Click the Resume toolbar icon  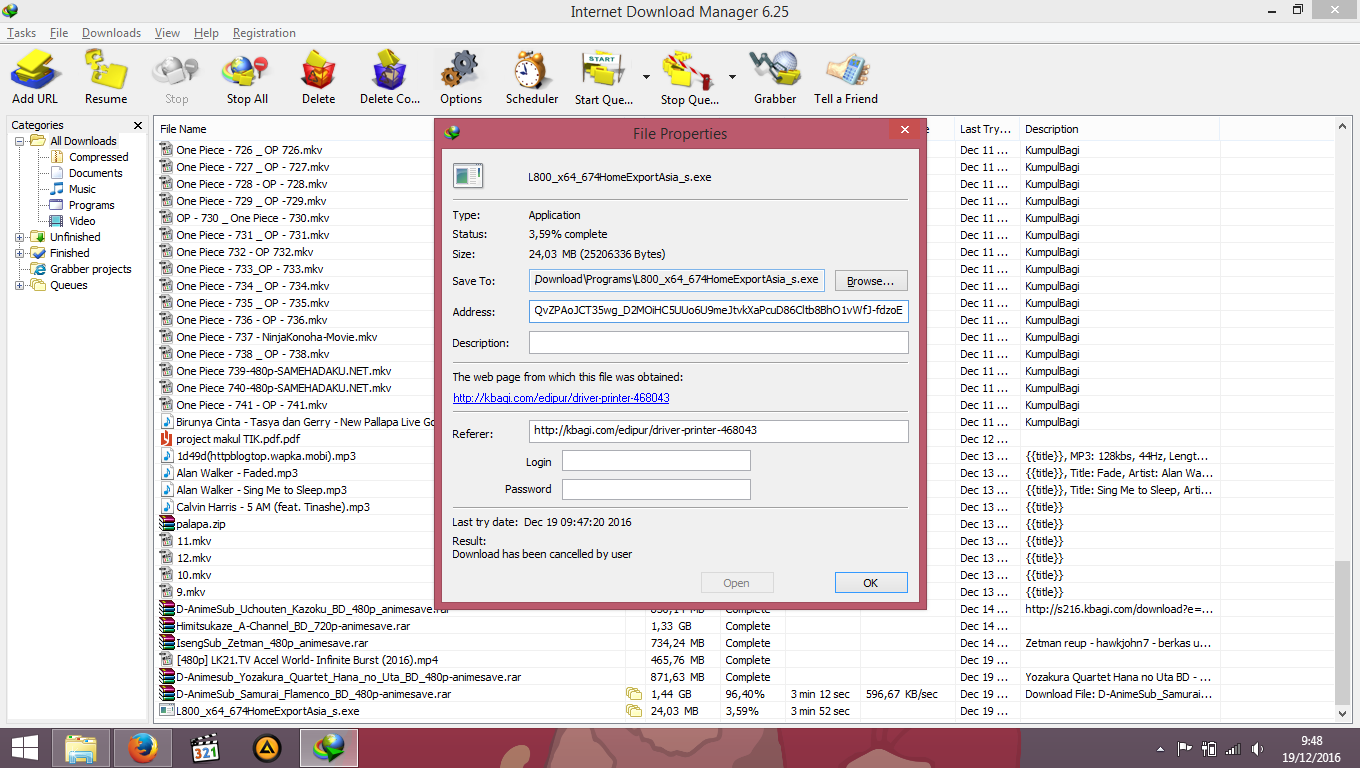click(x=105, y=70)
